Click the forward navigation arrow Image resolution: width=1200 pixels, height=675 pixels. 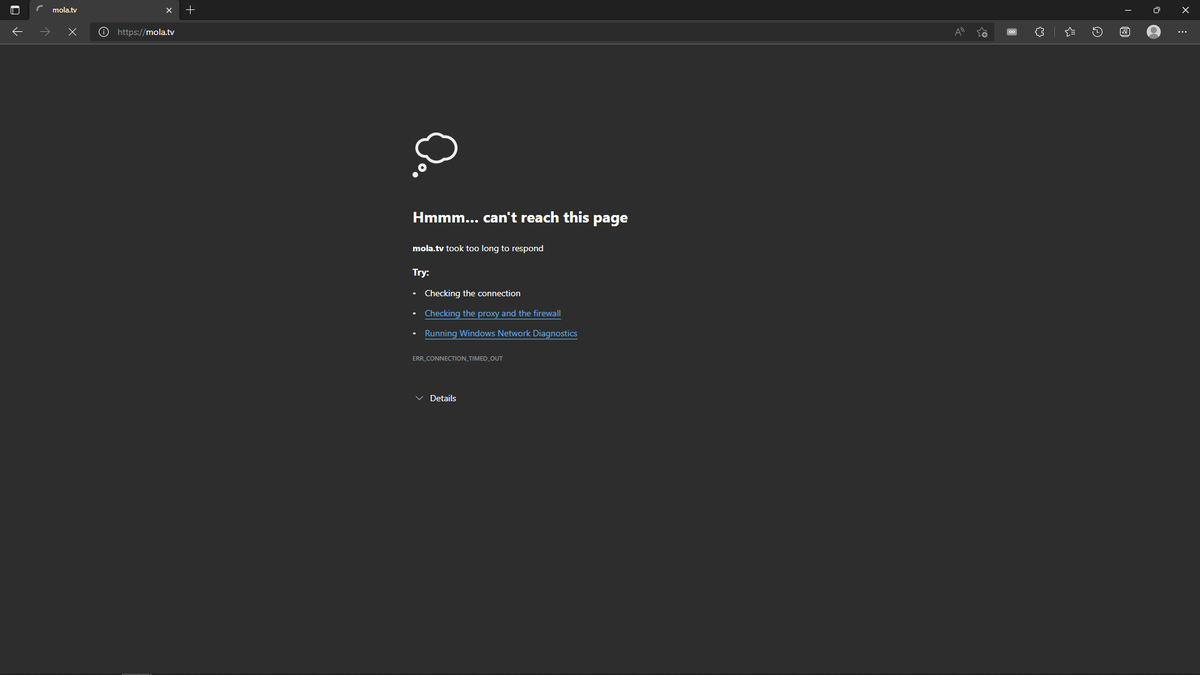click(x=45, y=32)
